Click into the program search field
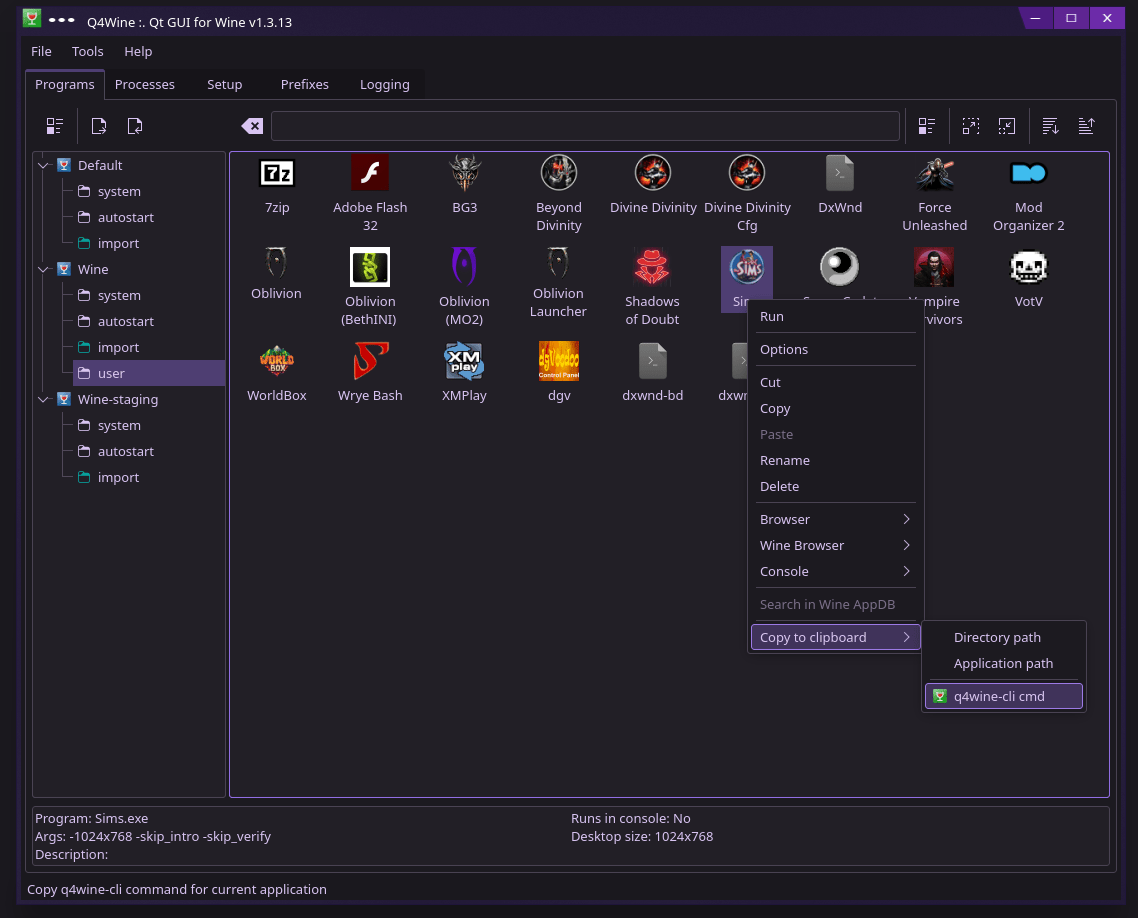 [585, 126]
